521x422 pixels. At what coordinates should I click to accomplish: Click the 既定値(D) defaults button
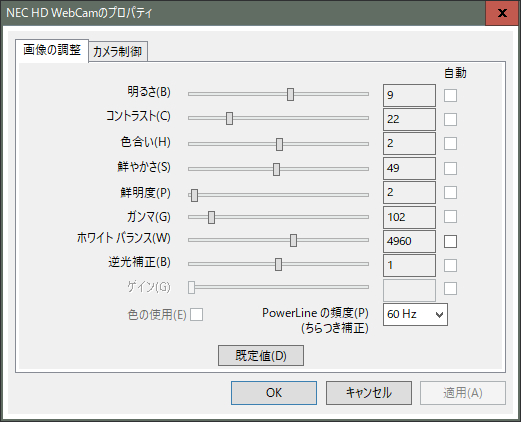coord(261,355)
